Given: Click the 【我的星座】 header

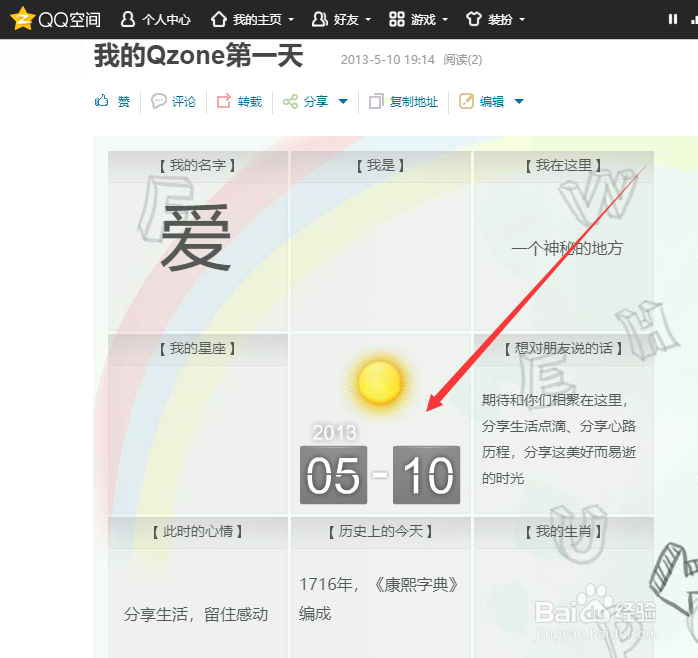Looking at the screenshot, I should pyautogui.click(x=198, y=349).
